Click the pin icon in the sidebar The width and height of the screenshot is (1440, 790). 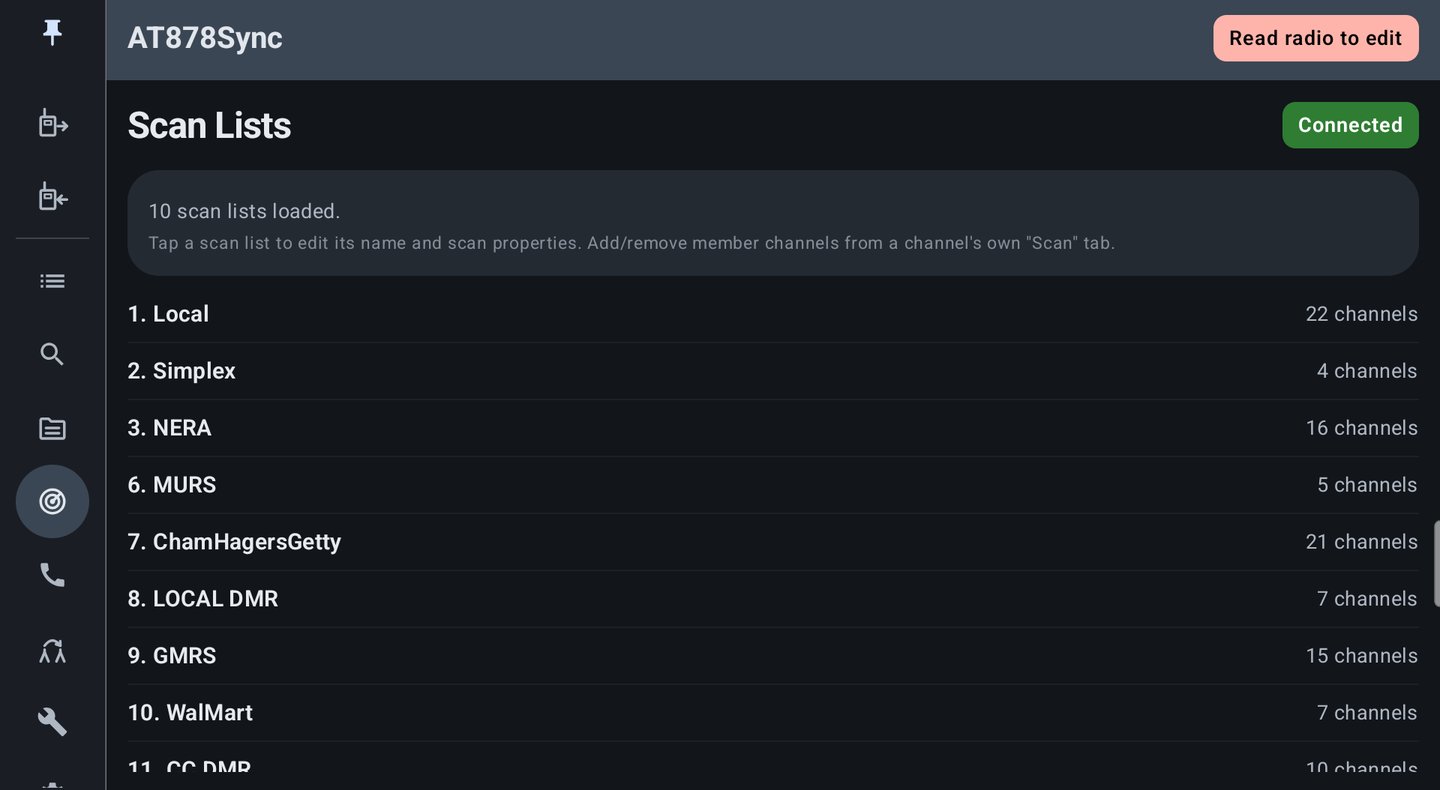tap(52, 33)
